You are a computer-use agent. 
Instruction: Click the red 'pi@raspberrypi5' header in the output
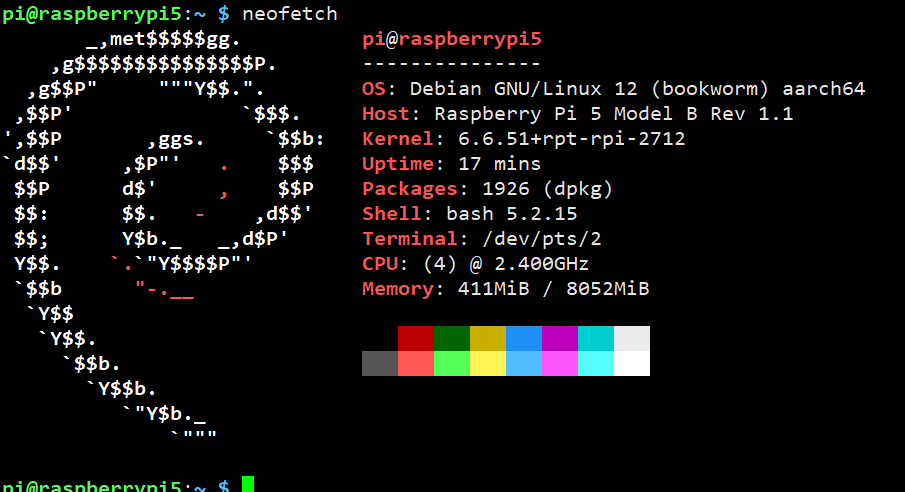click(x=452, y=39)
